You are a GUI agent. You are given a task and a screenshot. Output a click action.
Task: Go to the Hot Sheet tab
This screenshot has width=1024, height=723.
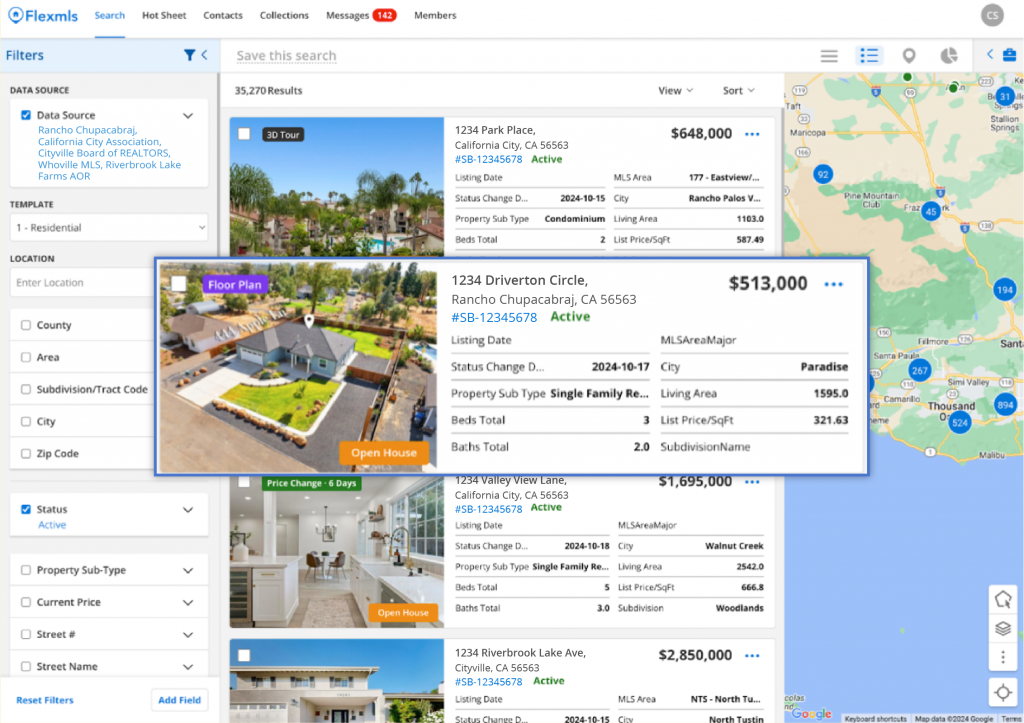(x=164, y=16)
